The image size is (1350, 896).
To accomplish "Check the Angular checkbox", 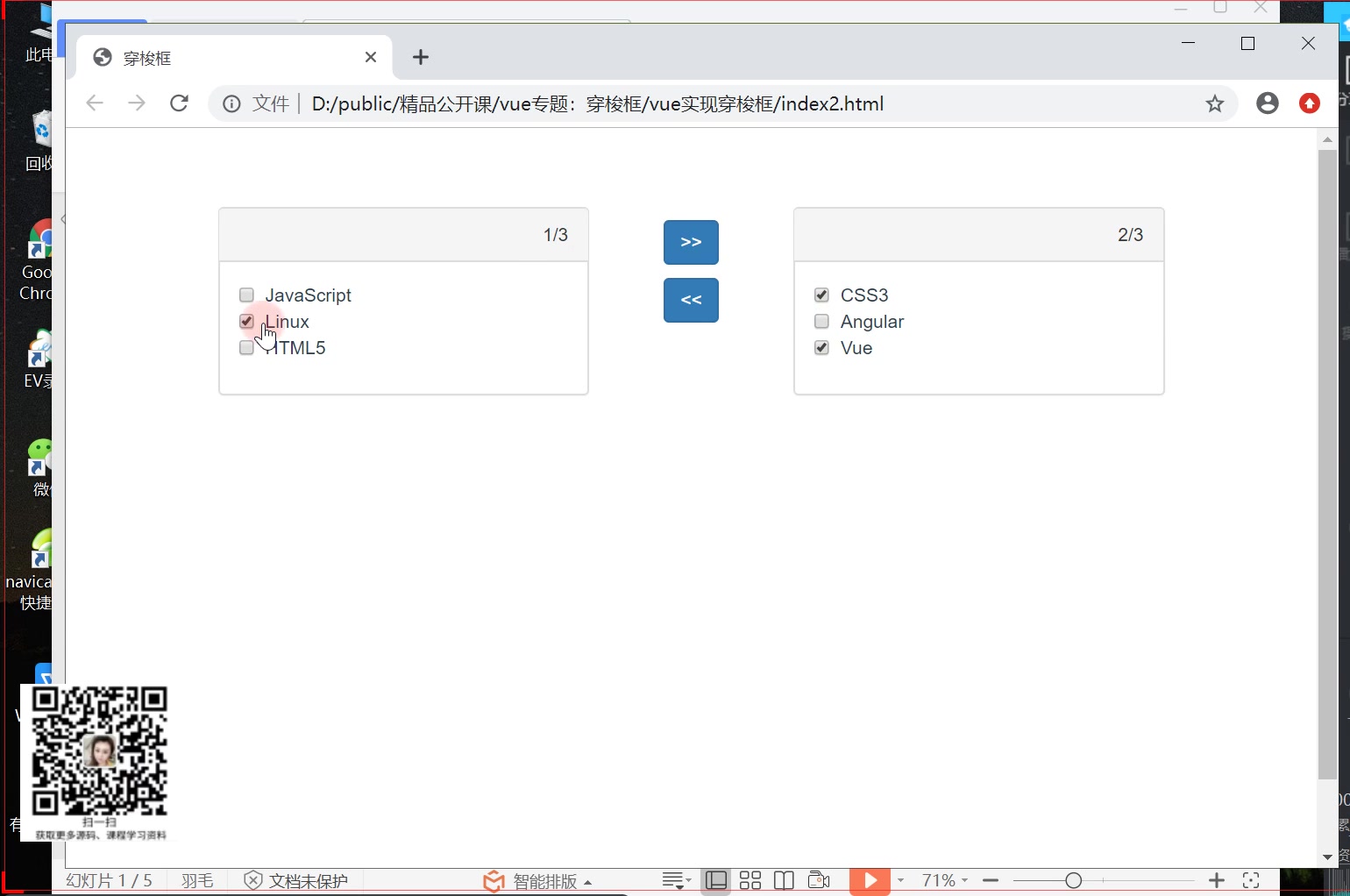I will tap(821, 322).
